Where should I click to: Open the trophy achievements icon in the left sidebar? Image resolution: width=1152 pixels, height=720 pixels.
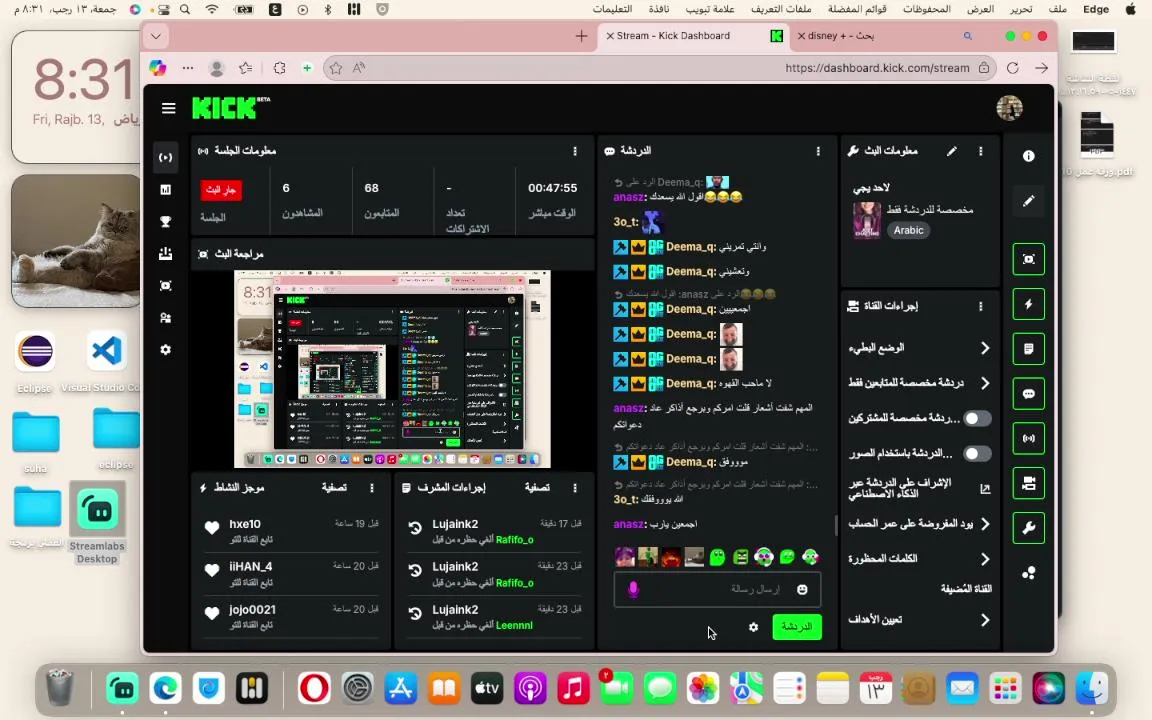pos(165,221)
